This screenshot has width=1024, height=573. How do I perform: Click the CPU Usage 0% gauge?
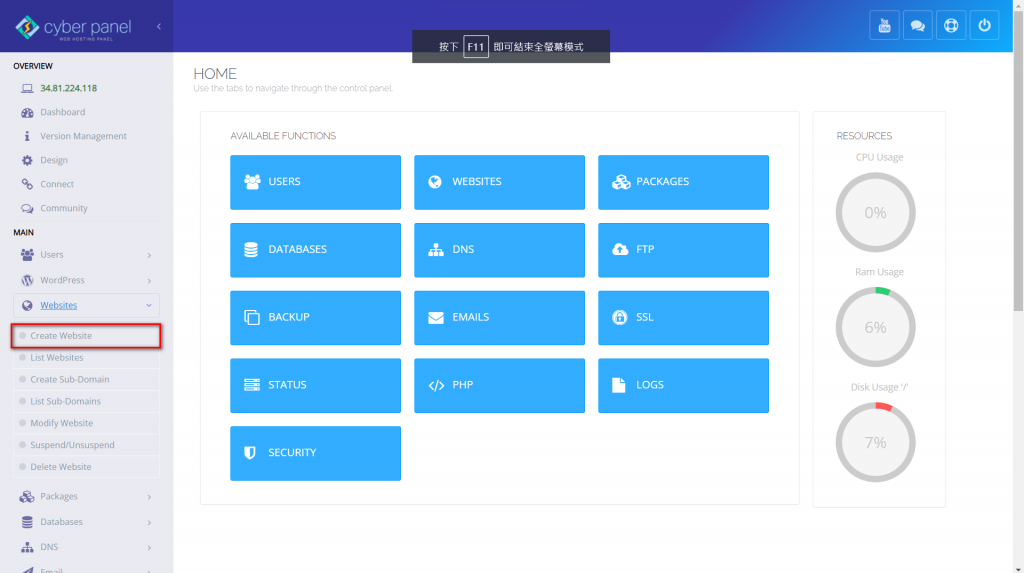[875, 212]
